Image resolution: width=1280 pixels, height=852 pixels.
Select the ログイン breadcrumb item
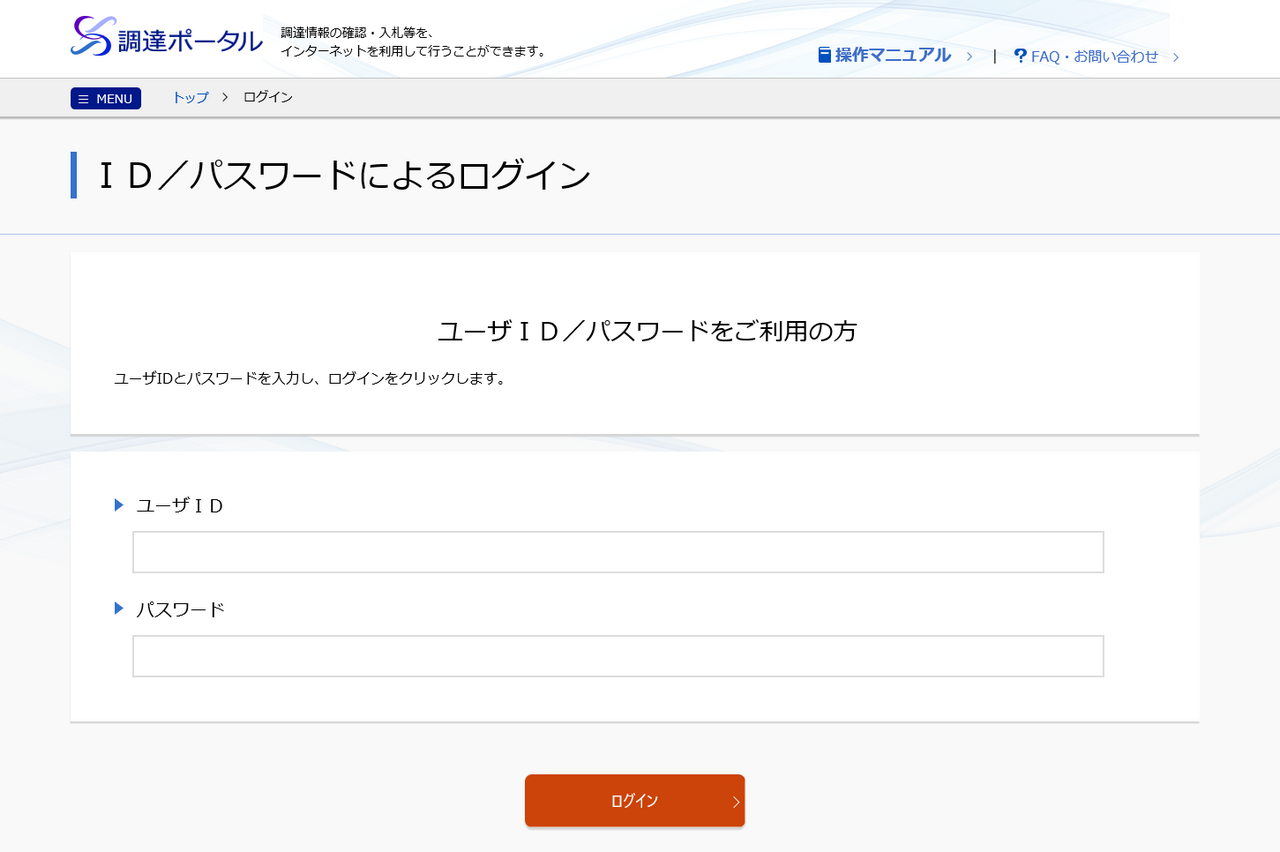click(268, 97)
